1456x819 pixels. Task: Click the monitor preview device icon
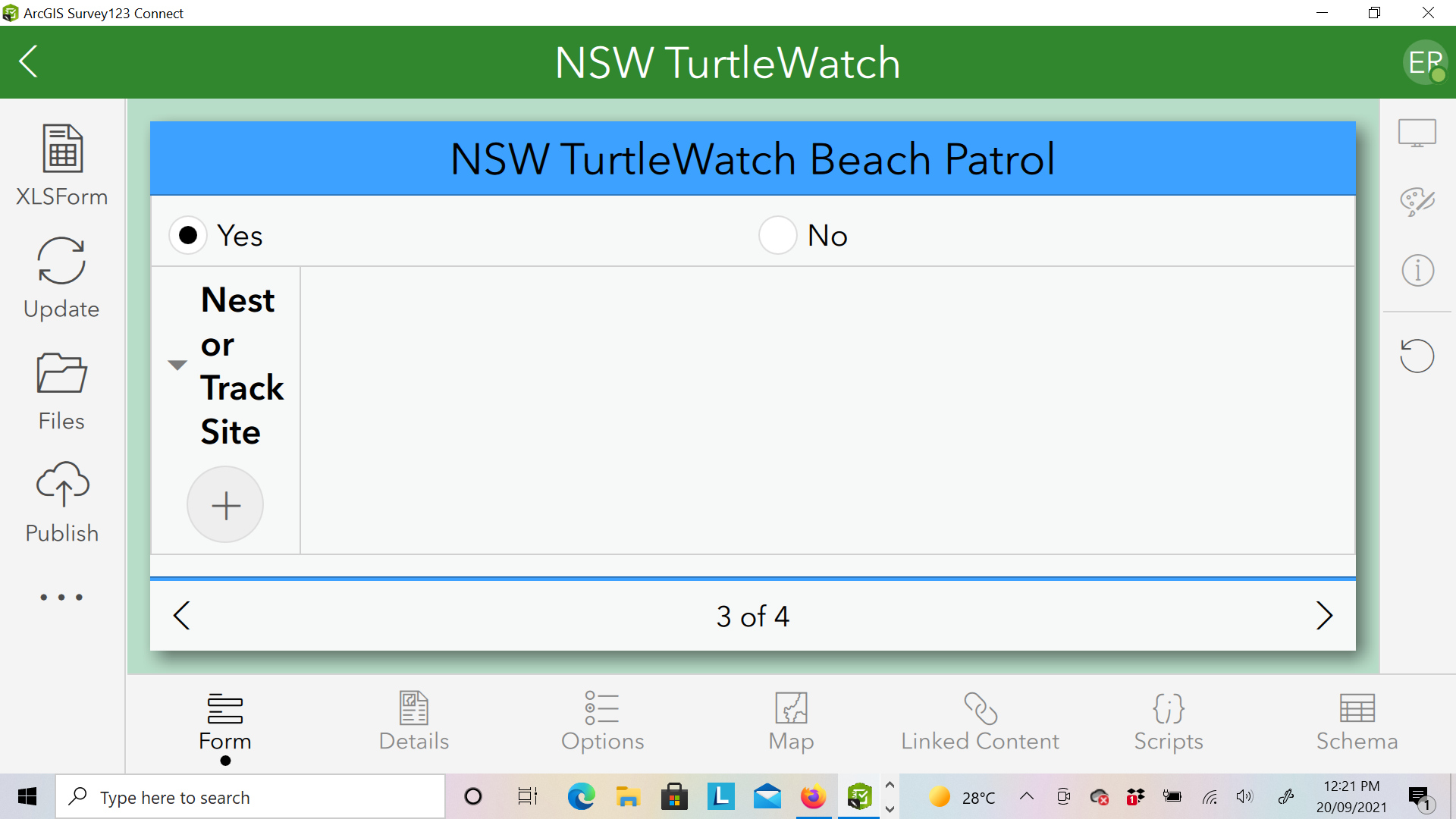coord(1417,133)
